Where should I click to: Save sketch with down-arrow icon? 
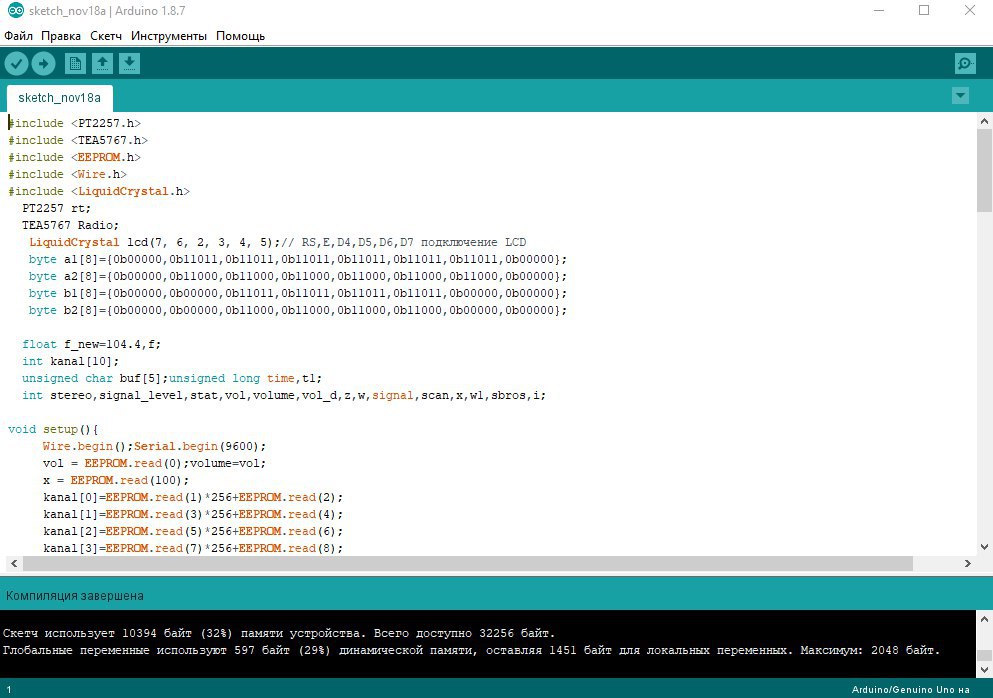point(129,63)
